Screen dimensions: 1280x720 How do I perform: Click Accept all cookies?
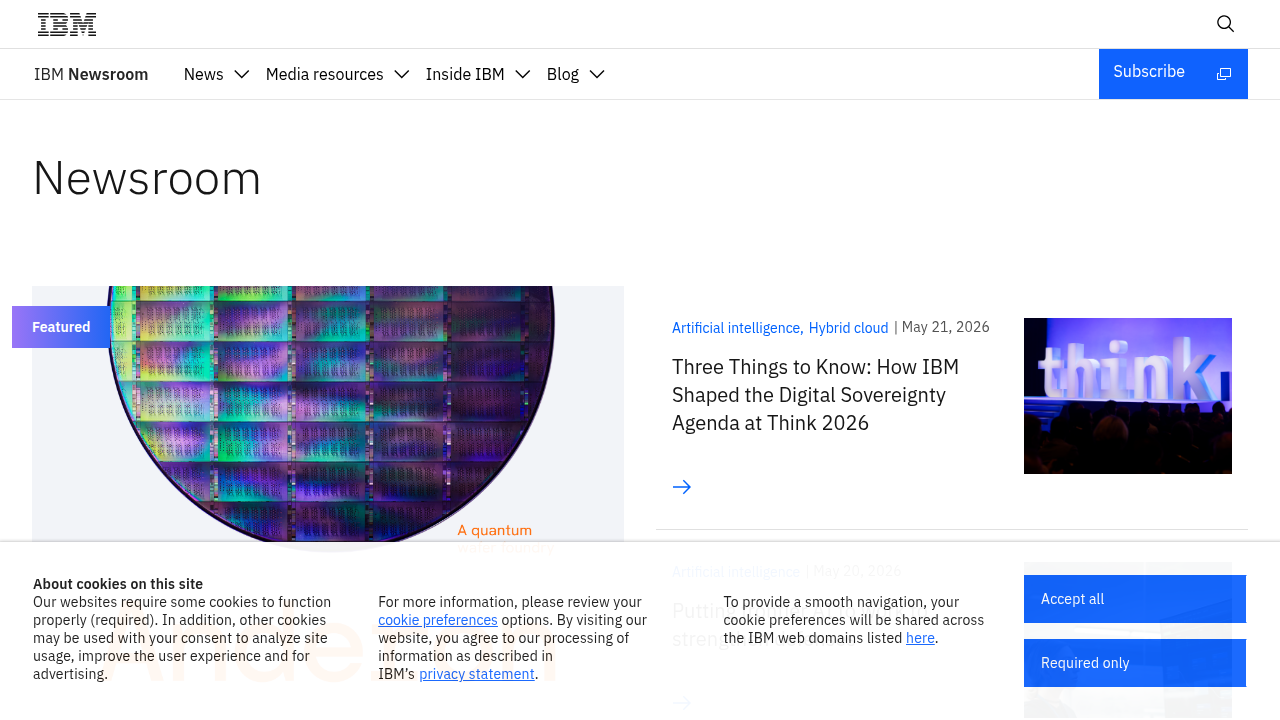click(x=1135, y=599)
